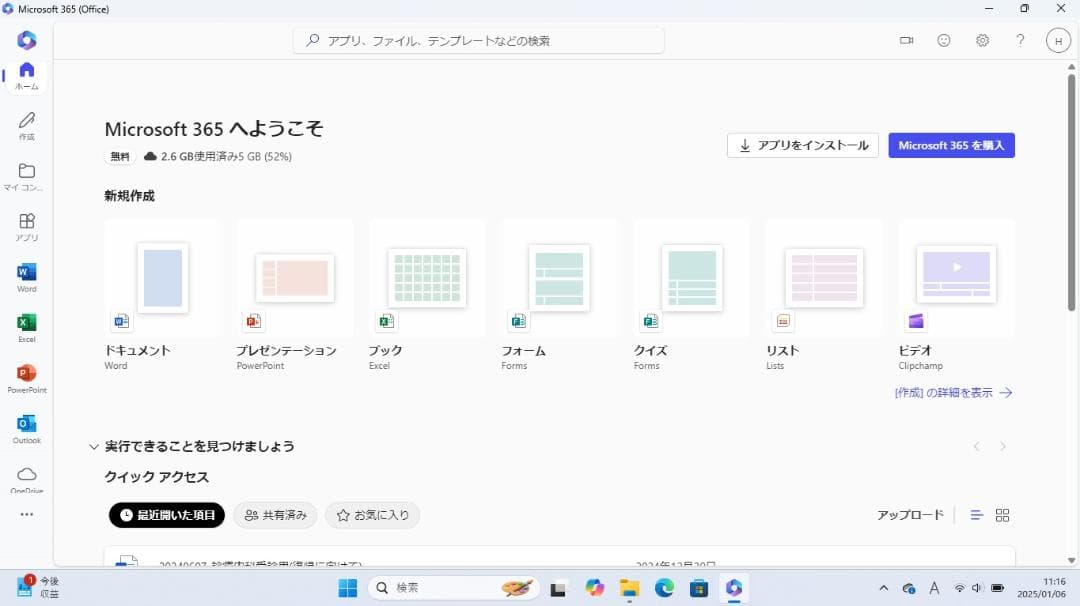1080x606 pixels.
Task: Go to next suggestion with right arrow
Action: [x=1003, y=446]
